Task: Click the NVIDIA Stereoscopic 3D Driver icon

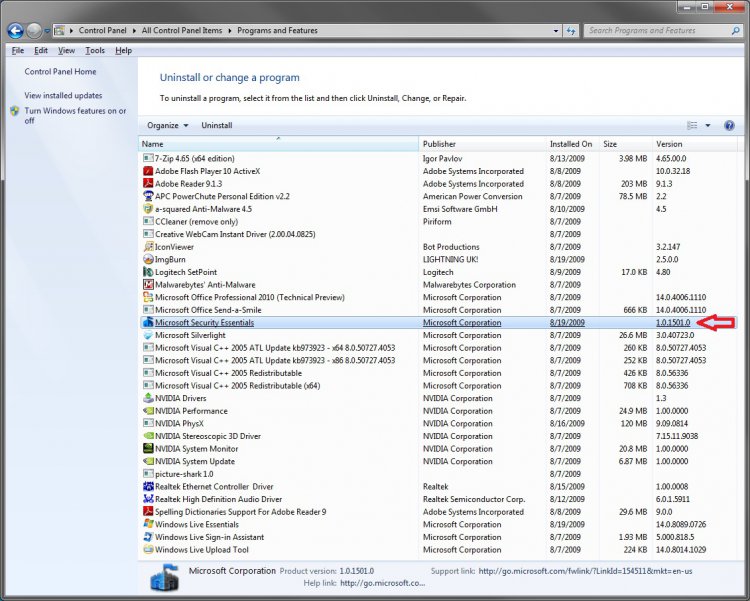Action: (148, 436)
